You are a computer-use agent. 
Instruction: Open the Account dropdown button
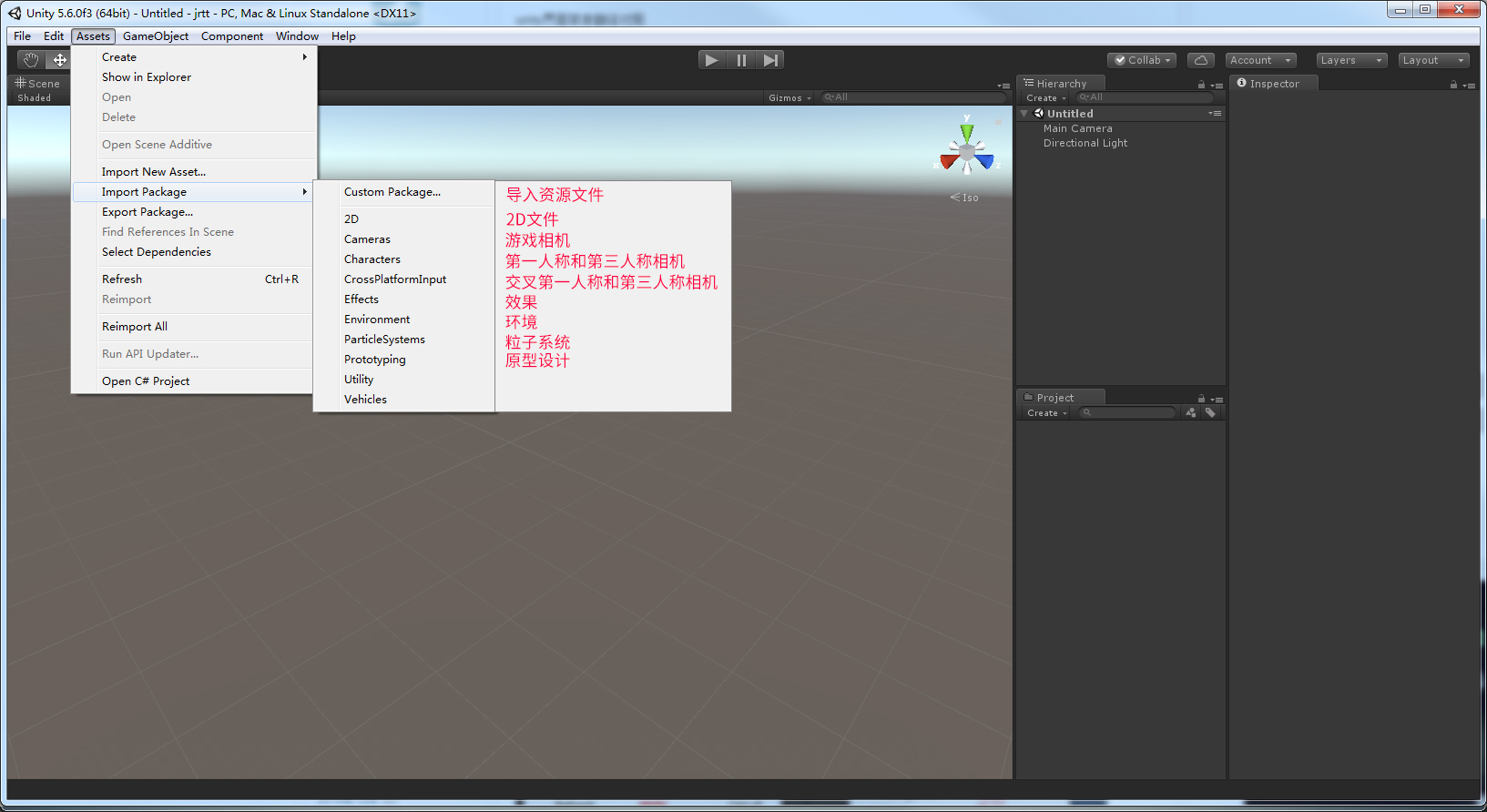pyautogui.click(x=1260, y=60)
